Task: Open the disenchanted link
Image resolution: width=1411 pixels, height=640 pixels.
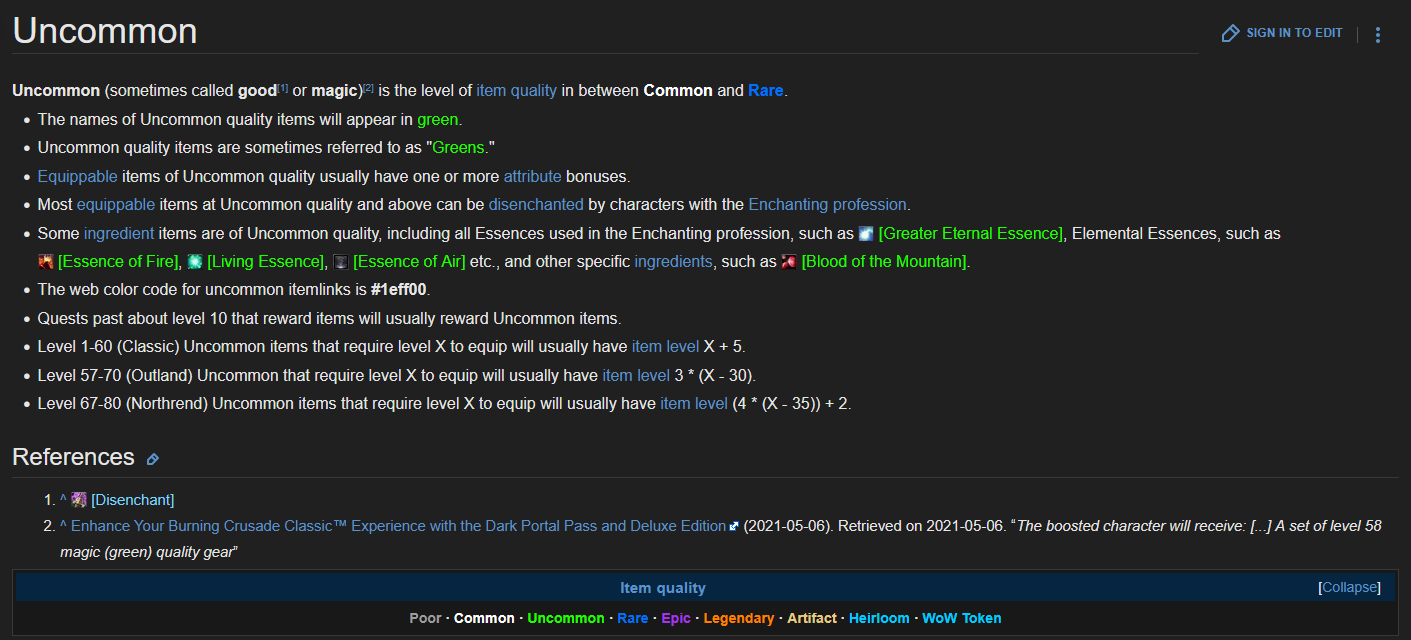Action: (536, 204)
